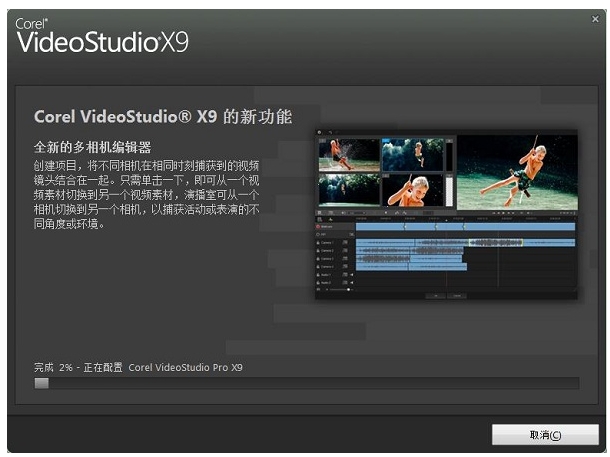Screen dimensions: 610x457
Task: Click the Corel VideoStudio X9 logo
Action: pyautogui.click(x=102, y=36)
